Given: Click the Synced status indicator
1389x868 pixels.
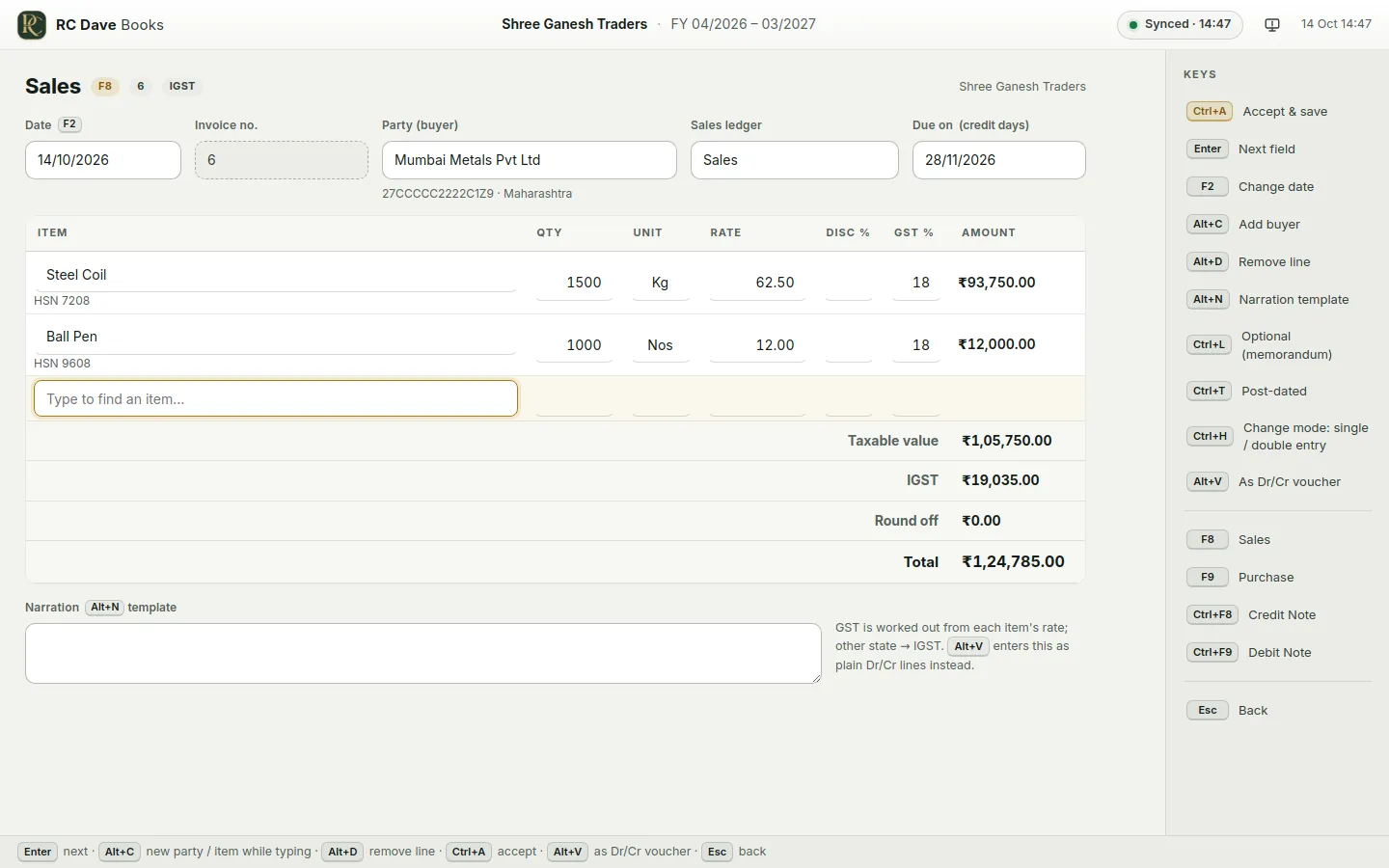Looking at the screenshot, I should 1180,24.
